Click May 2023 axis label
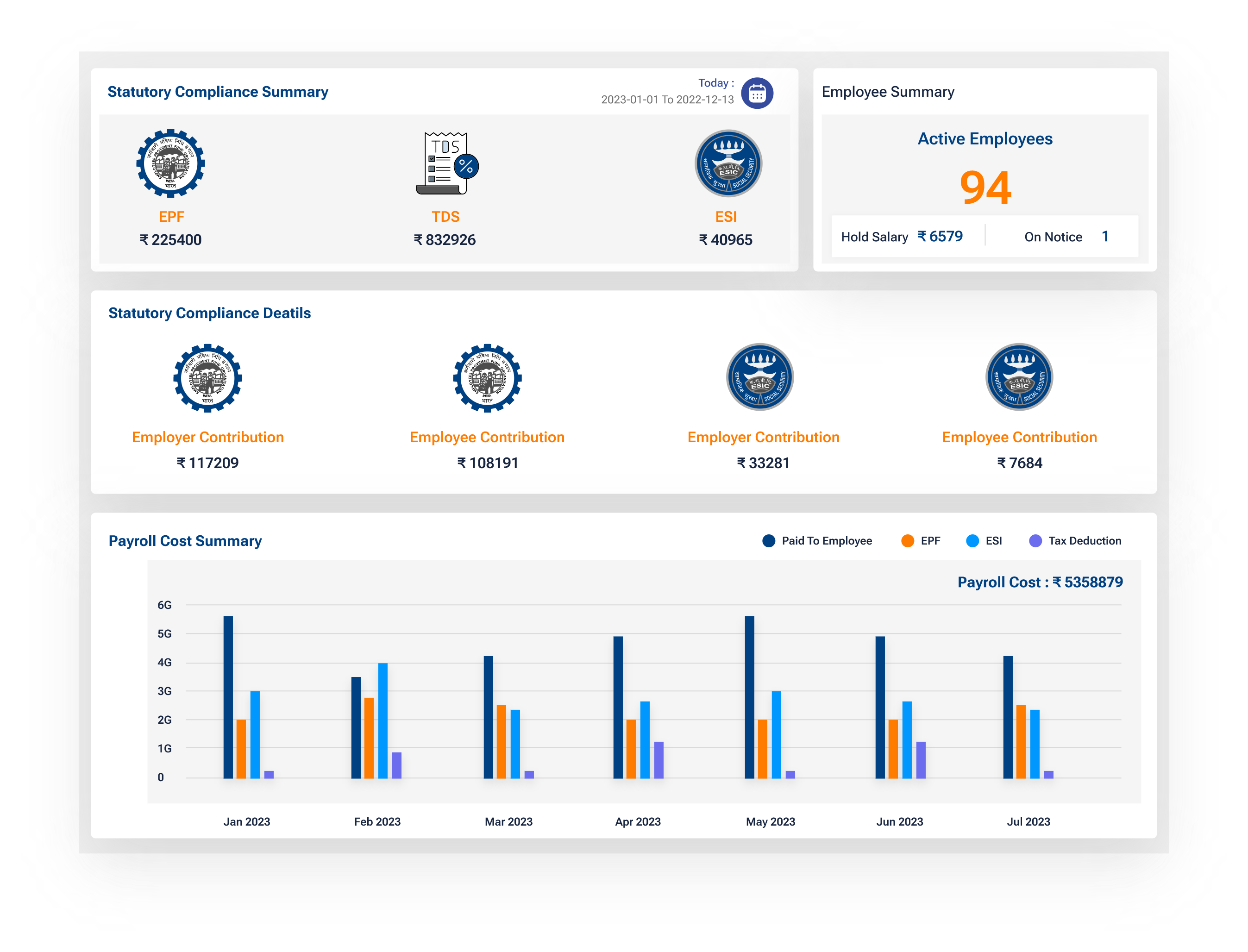 (770, 822)
